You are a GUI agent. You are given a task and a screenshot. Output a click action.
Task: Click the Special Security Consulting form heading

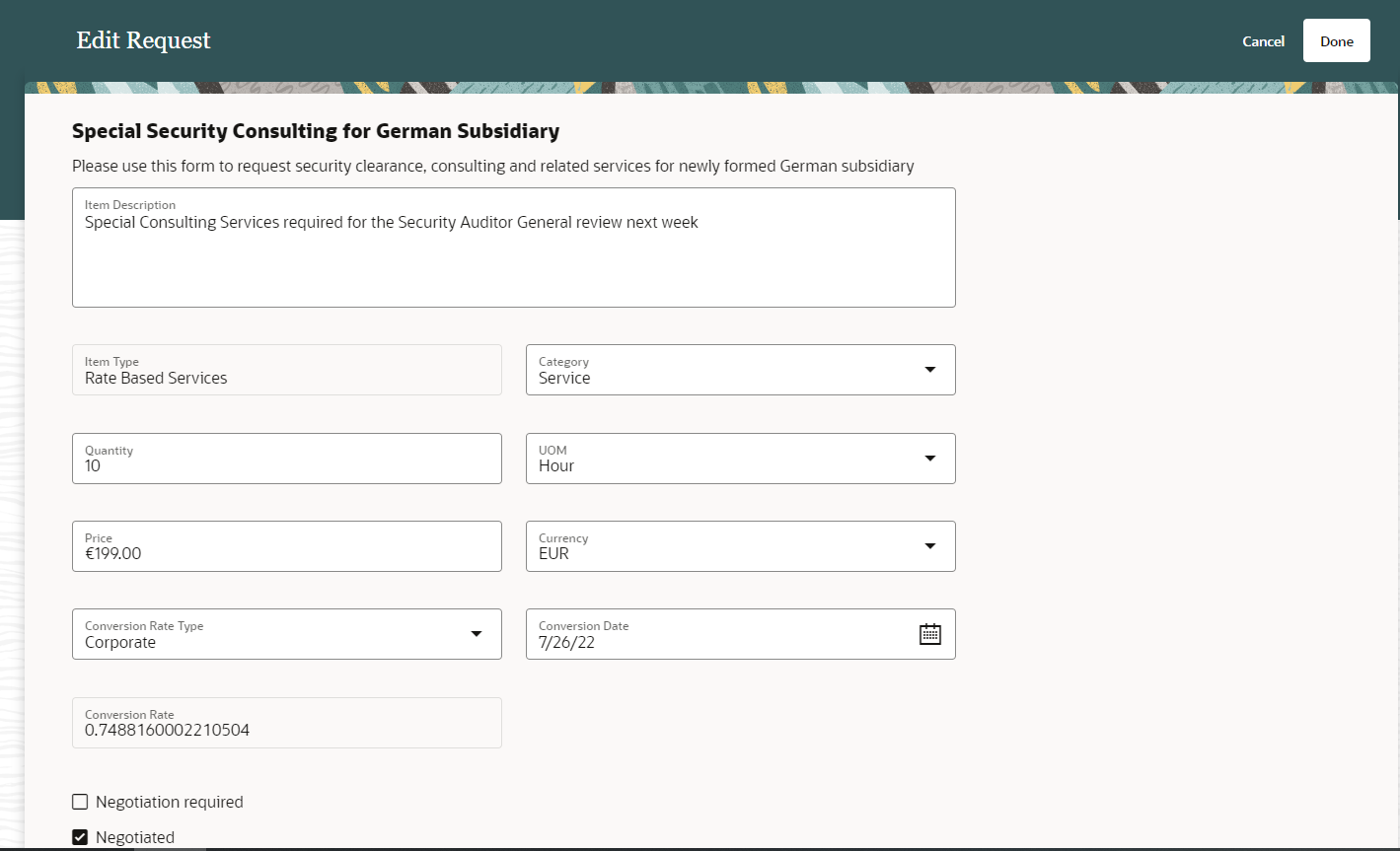click(316, 131)
